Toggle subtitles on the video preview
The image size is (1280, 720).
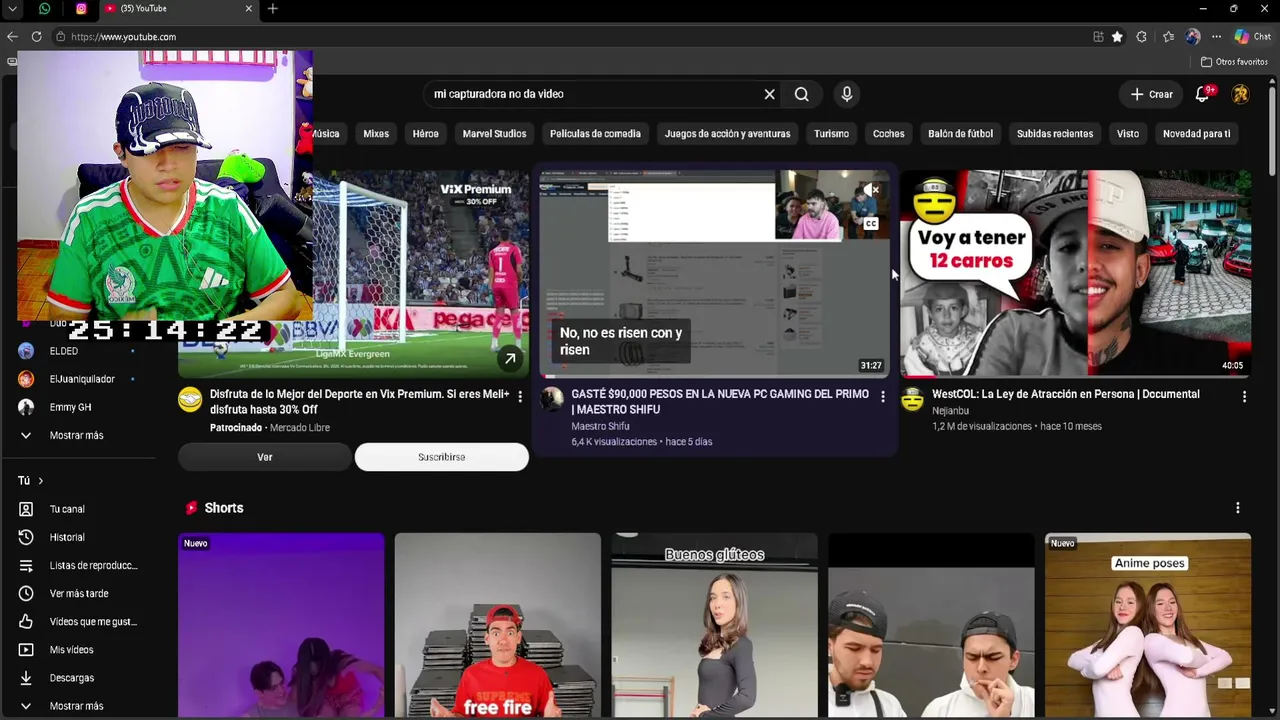(x=871, y=224)
